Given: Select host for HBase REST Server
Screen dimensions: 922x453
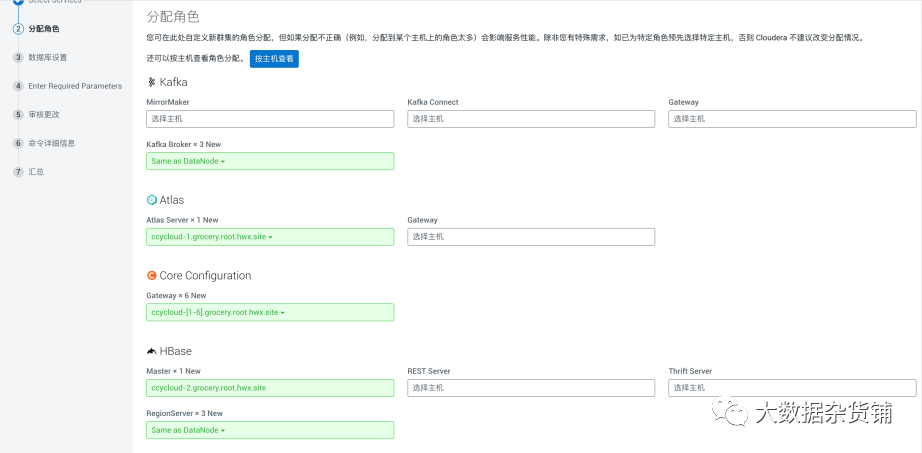Looking at the screenshot, I should 531,388.
